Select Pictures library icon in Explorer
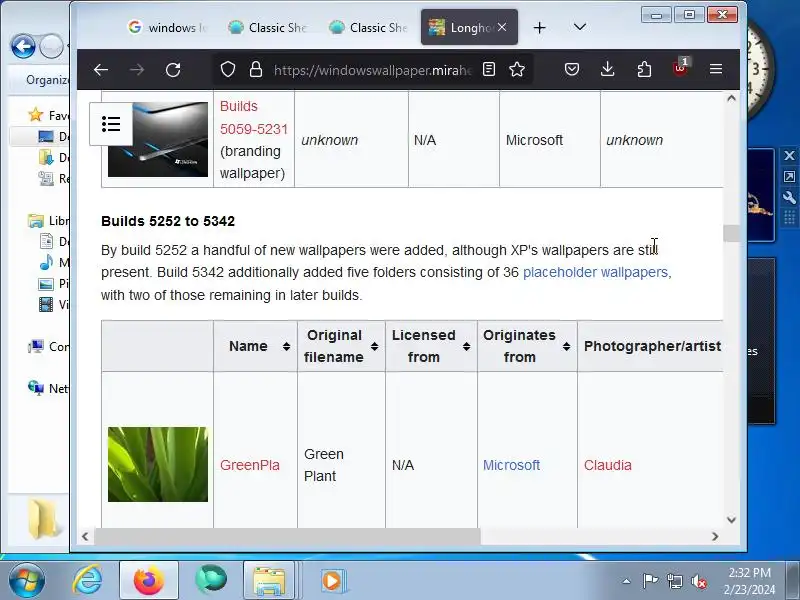The image size is (800, 600). pos(46,284)
